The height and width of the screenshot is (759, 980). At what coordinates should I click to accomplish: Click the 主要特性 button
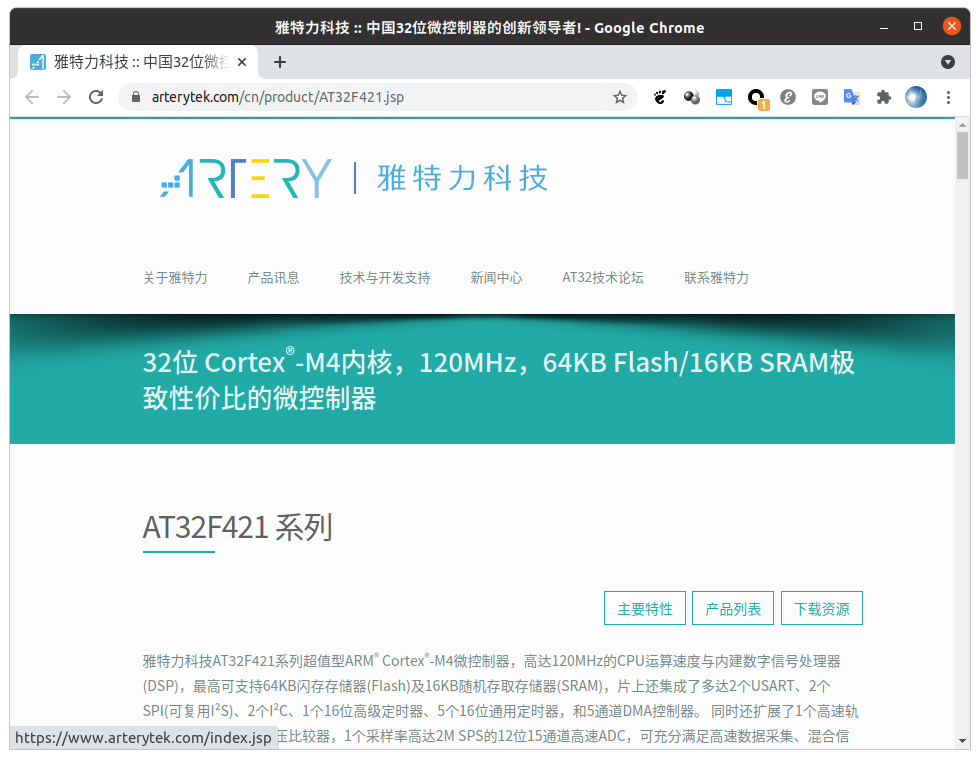pos(645,608)
